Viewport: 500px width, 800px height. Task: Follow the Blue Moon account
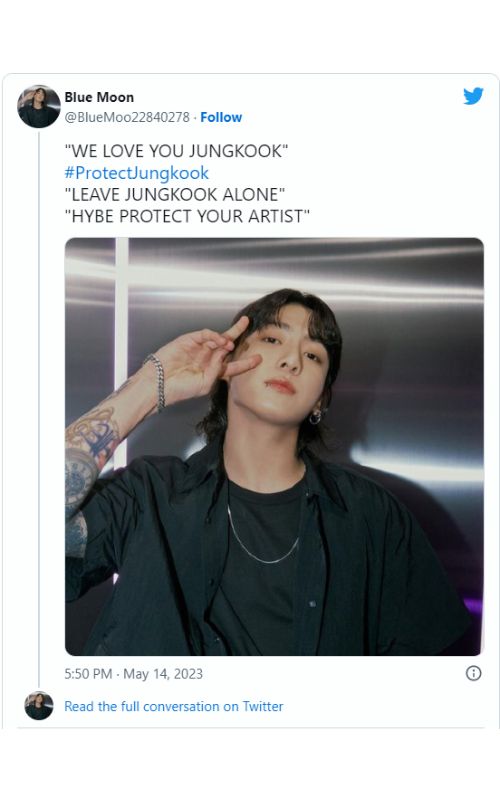(x=221, y=117)
